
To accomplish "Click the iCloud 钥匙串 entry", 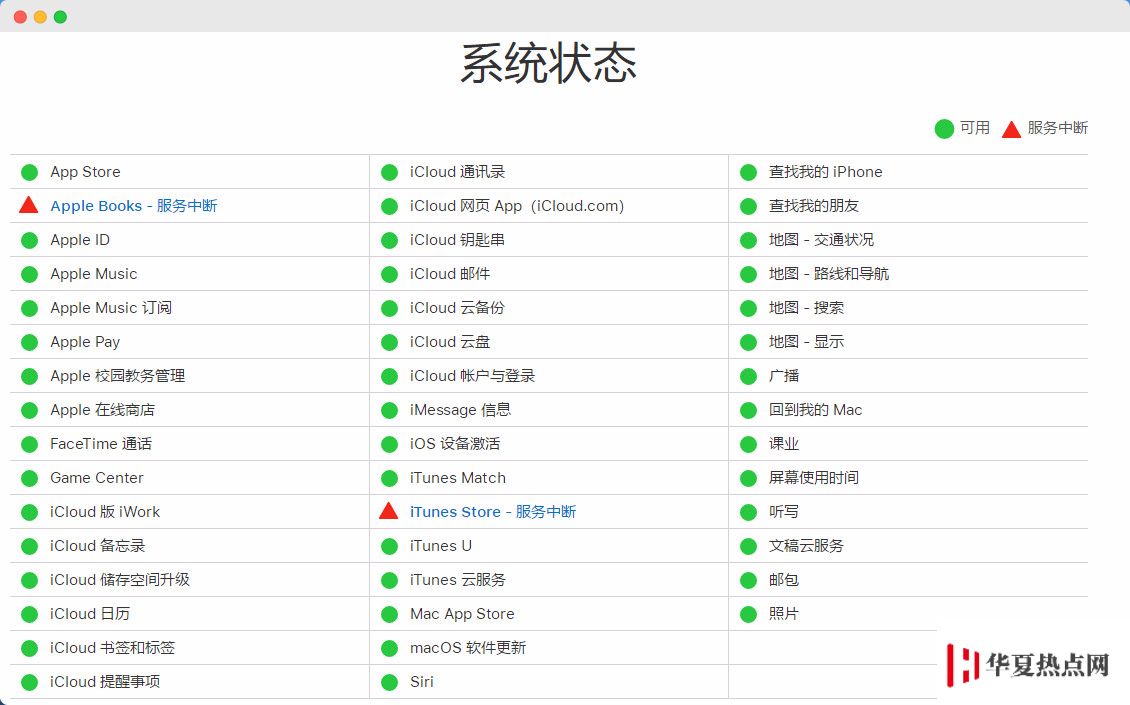I will 457,240.
